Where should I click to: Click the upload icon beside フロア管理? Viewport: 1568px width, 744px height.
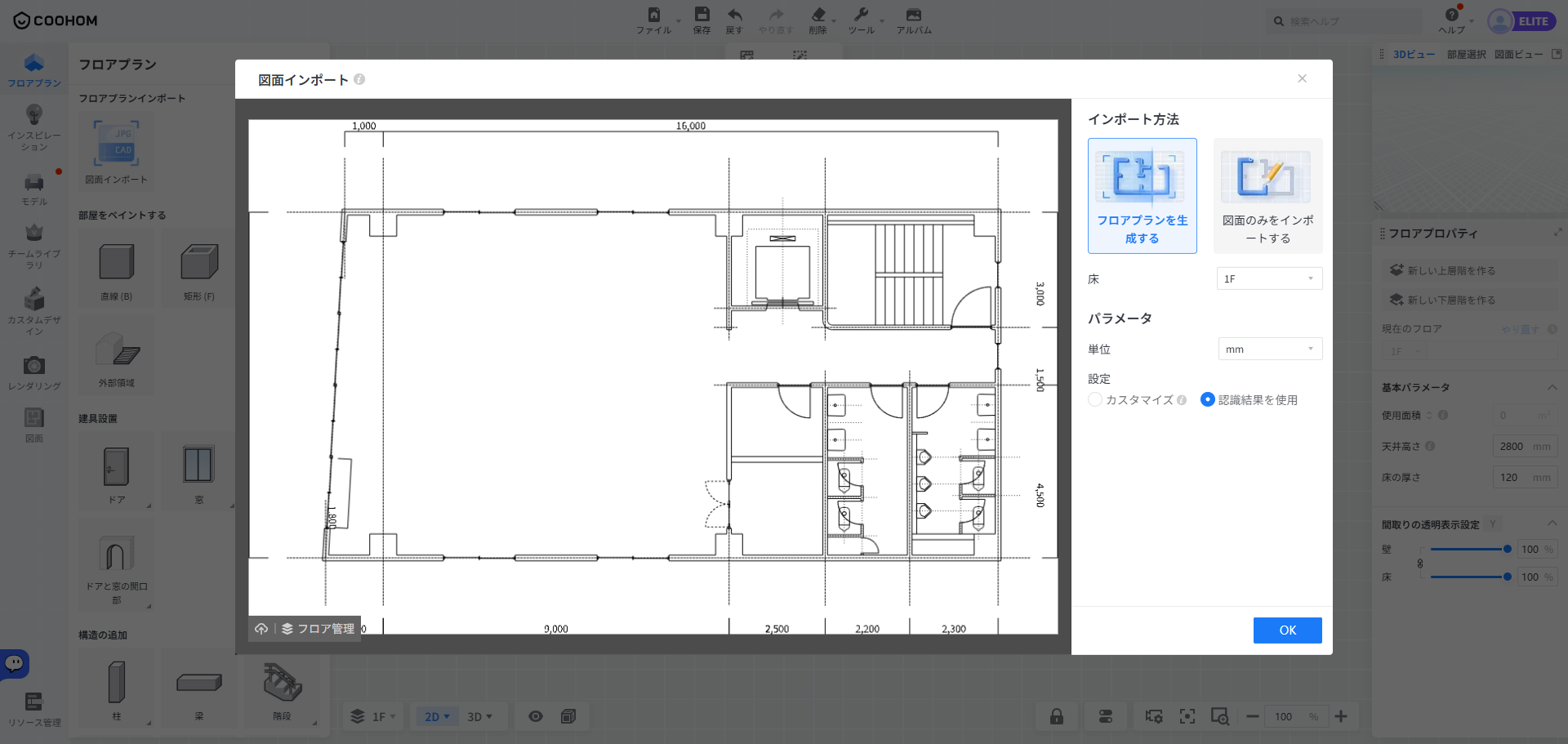(261, 629)
